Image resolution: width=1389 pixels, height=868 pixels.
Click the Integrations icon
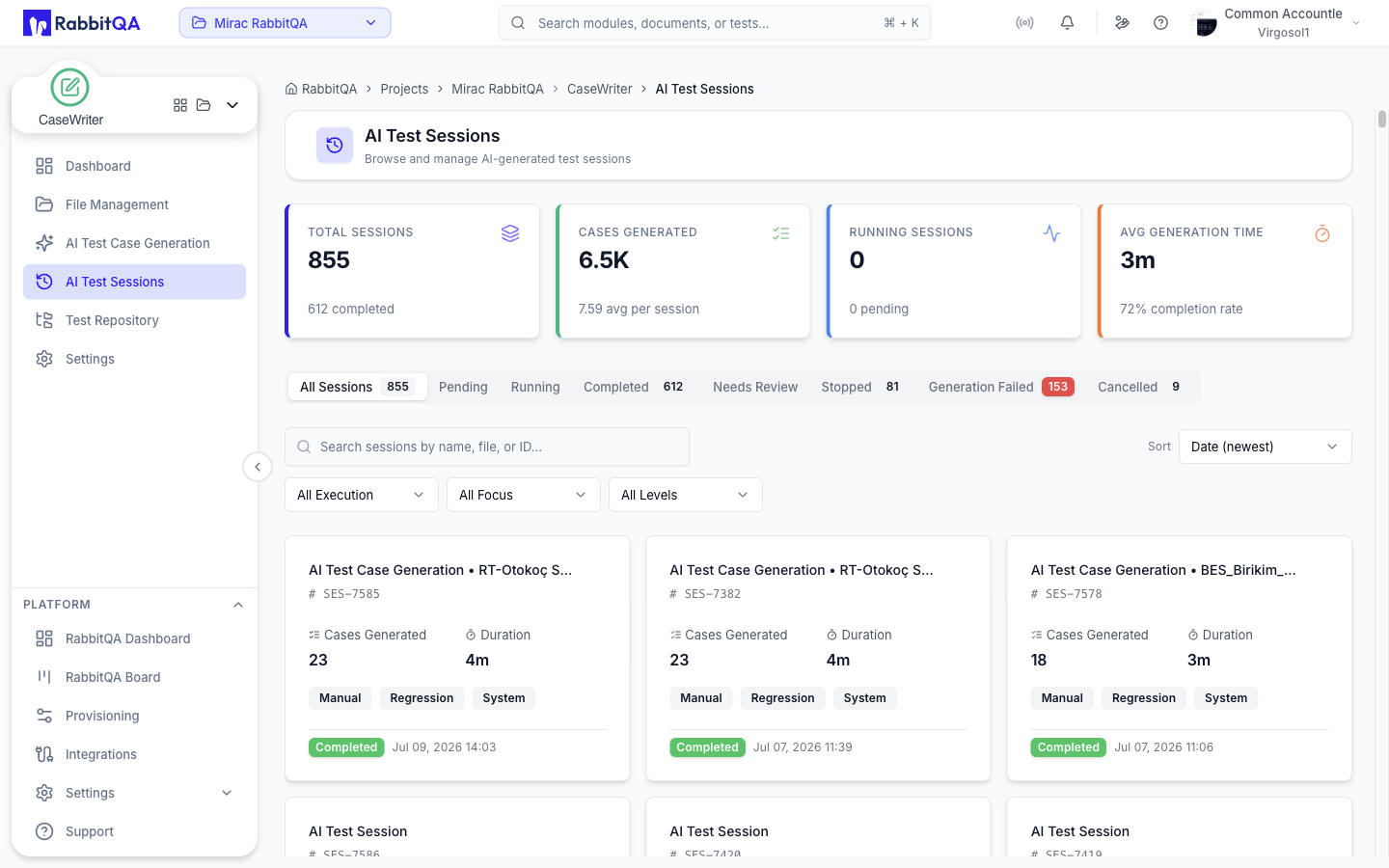tap(44, 754)
